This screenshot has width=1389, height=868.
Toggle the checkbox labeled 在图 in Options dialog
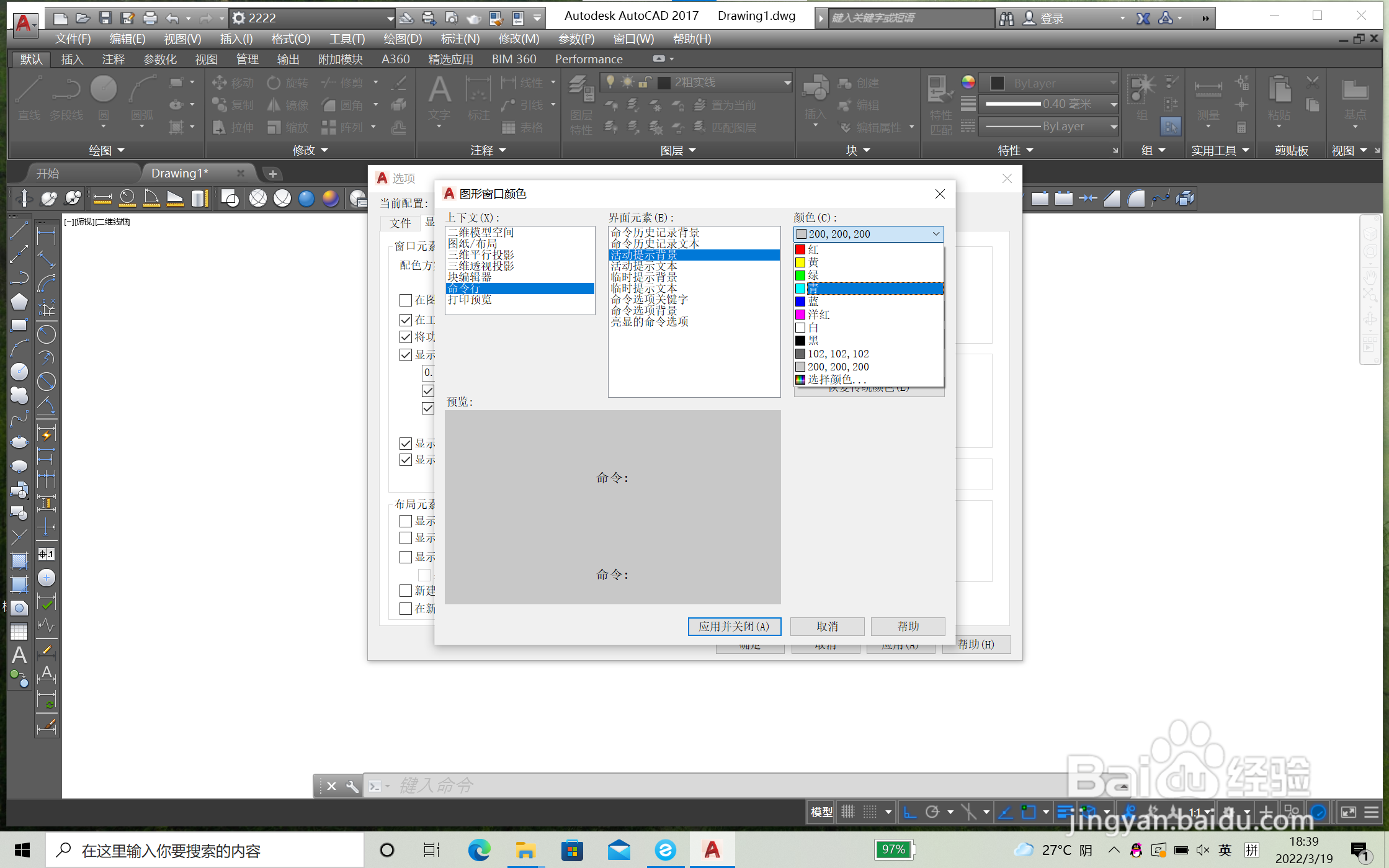(x=406, y=300)
